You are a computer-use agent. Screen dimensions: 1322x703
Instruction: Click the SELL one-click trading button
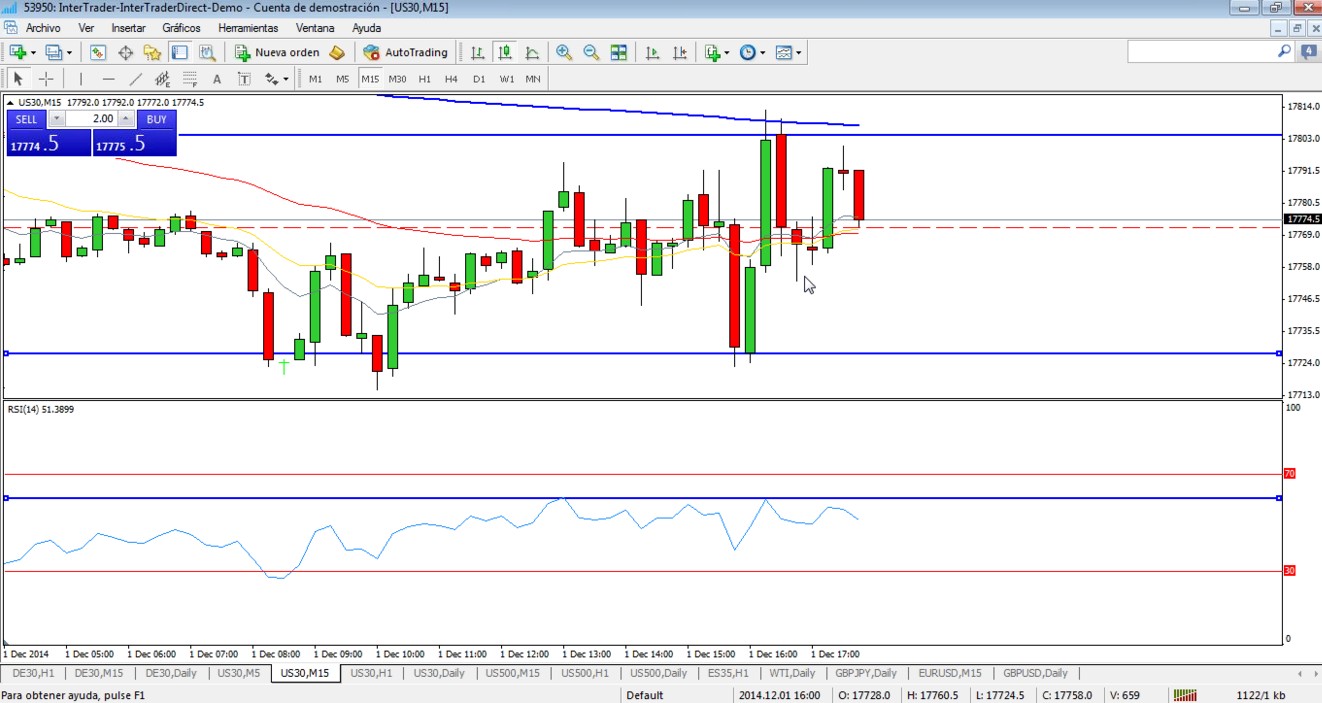coord(26,119)
